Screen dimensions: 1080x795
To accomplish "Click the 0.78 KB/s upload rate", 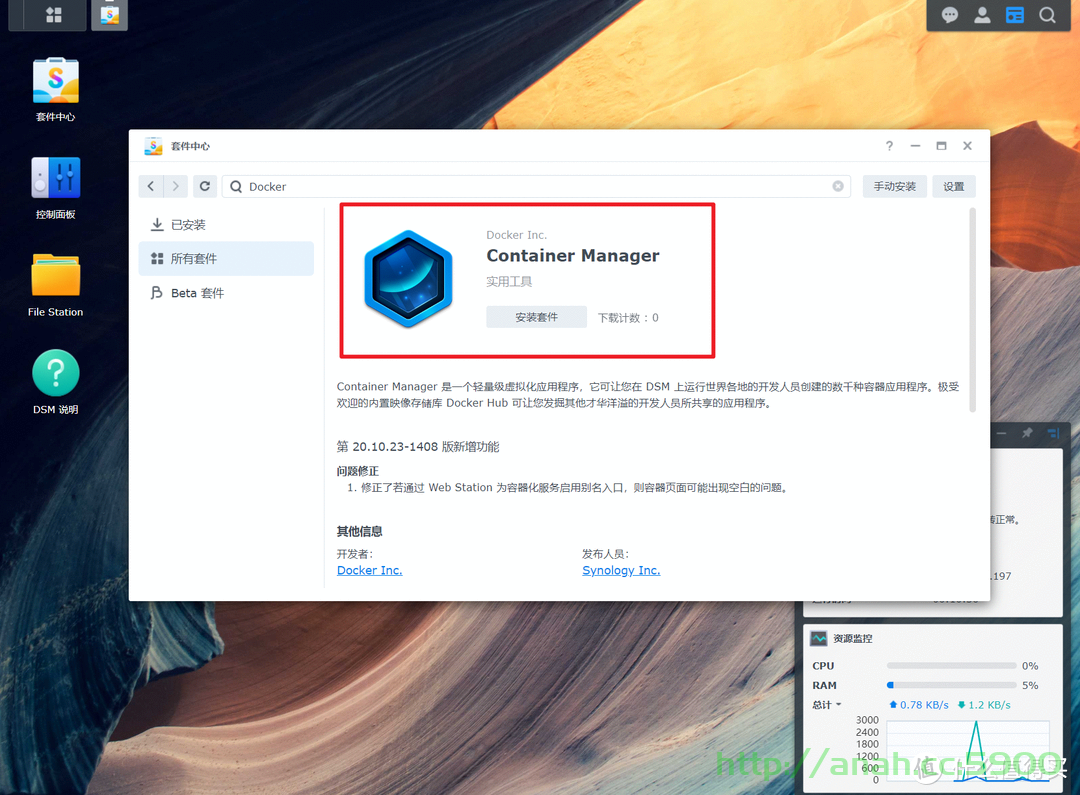I will [918, 705].
